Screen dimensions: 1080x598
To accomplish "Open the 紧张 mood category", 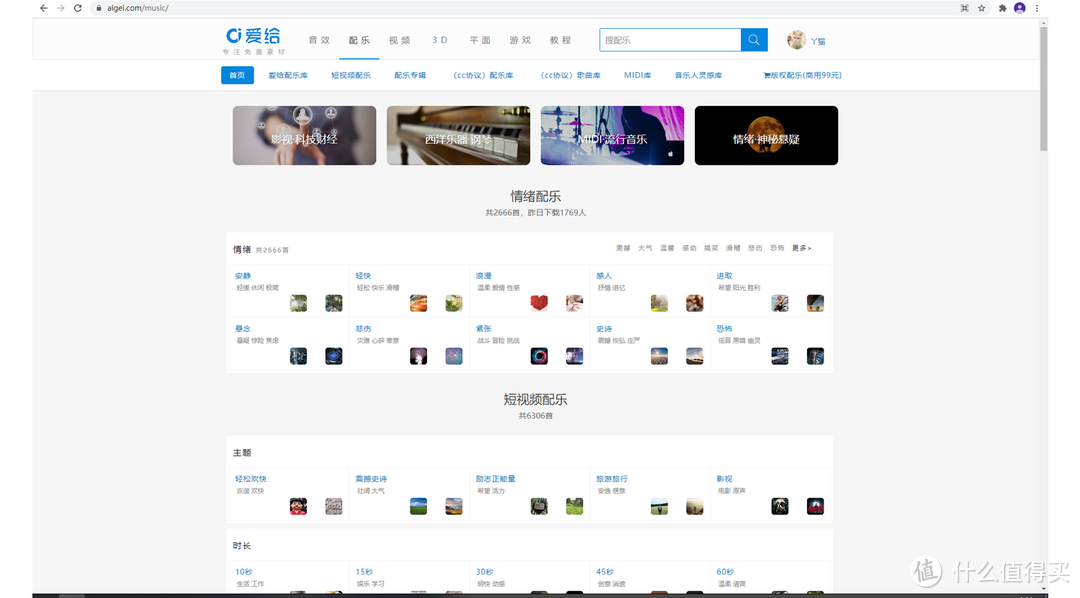I will (x=484, y=329).
